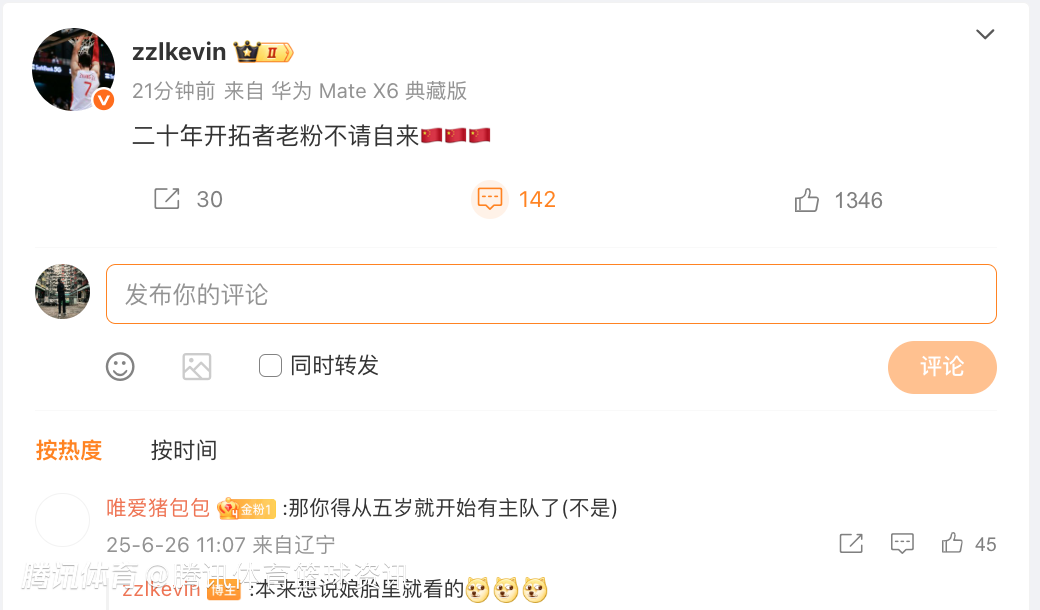1040x610 pixels.
Task: Like the 唯爱猪包包 comment with 45 likes
Action: point(952,543)
